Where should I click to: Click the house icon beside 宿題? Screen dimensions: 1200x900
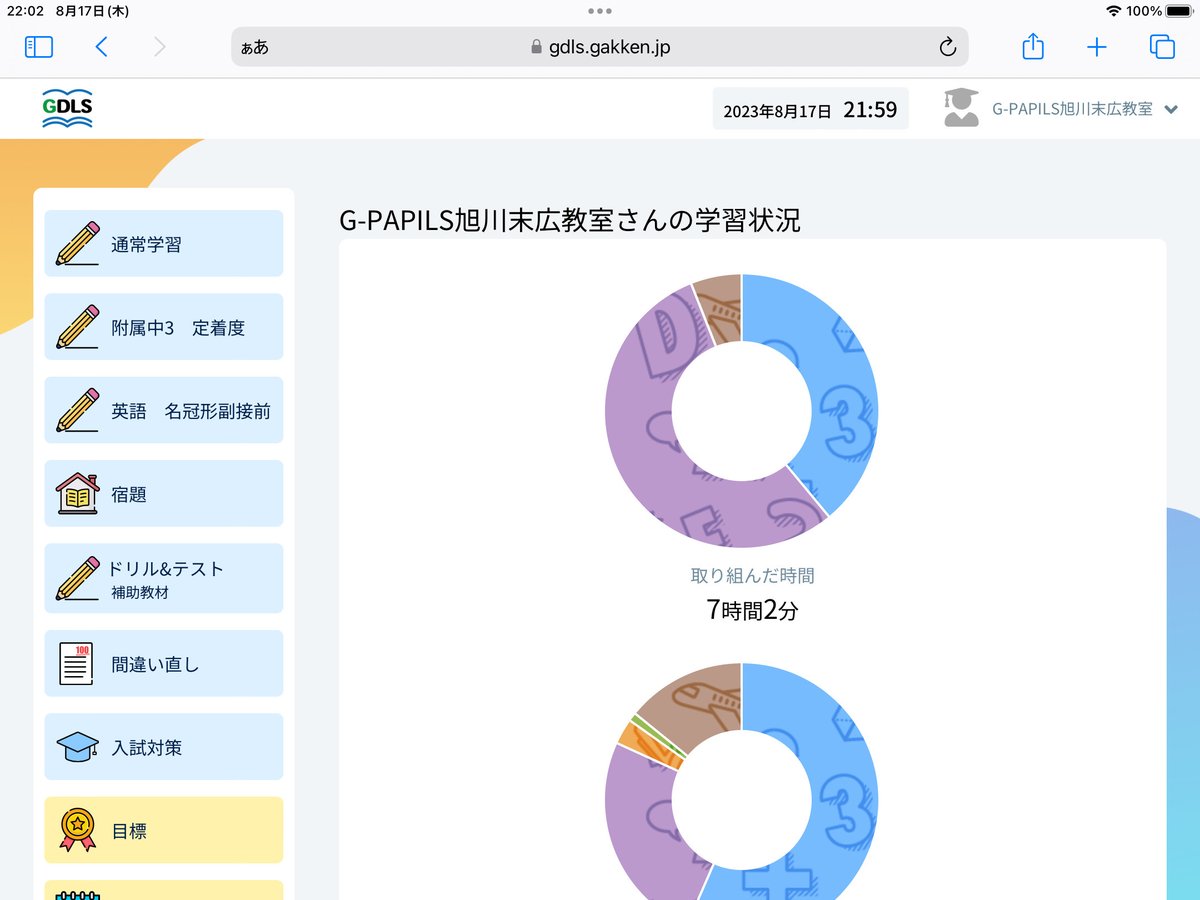point(78,494)
